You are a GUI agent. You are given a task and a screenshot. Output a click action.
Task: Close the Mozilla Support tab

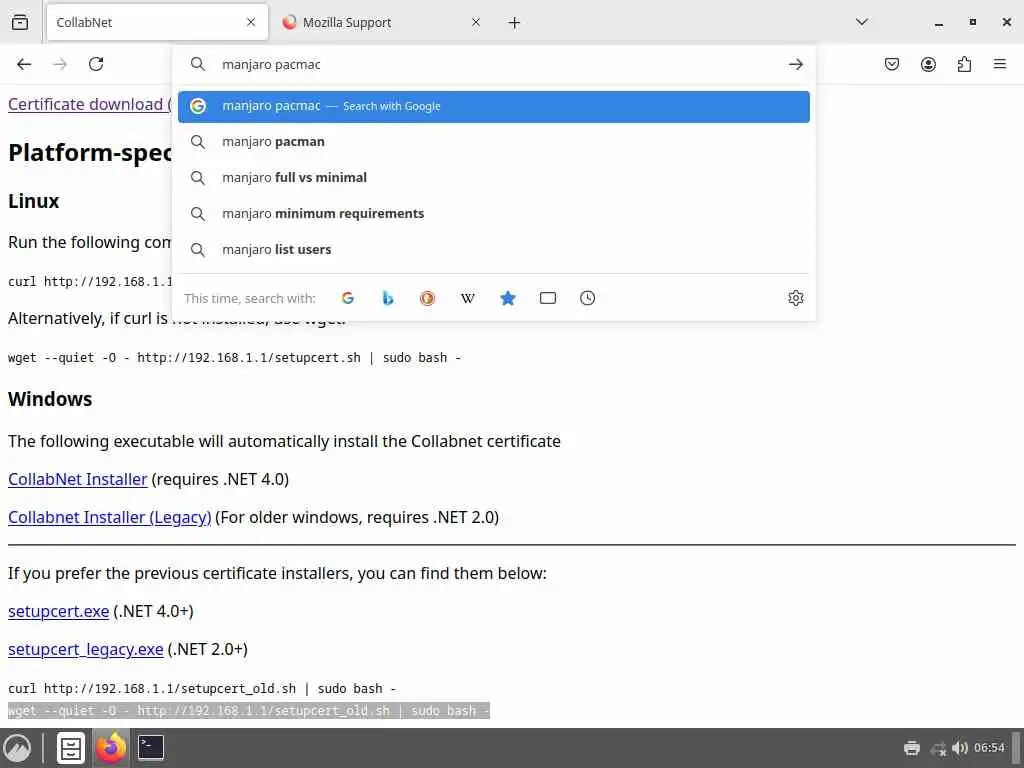tap(476, 22)
